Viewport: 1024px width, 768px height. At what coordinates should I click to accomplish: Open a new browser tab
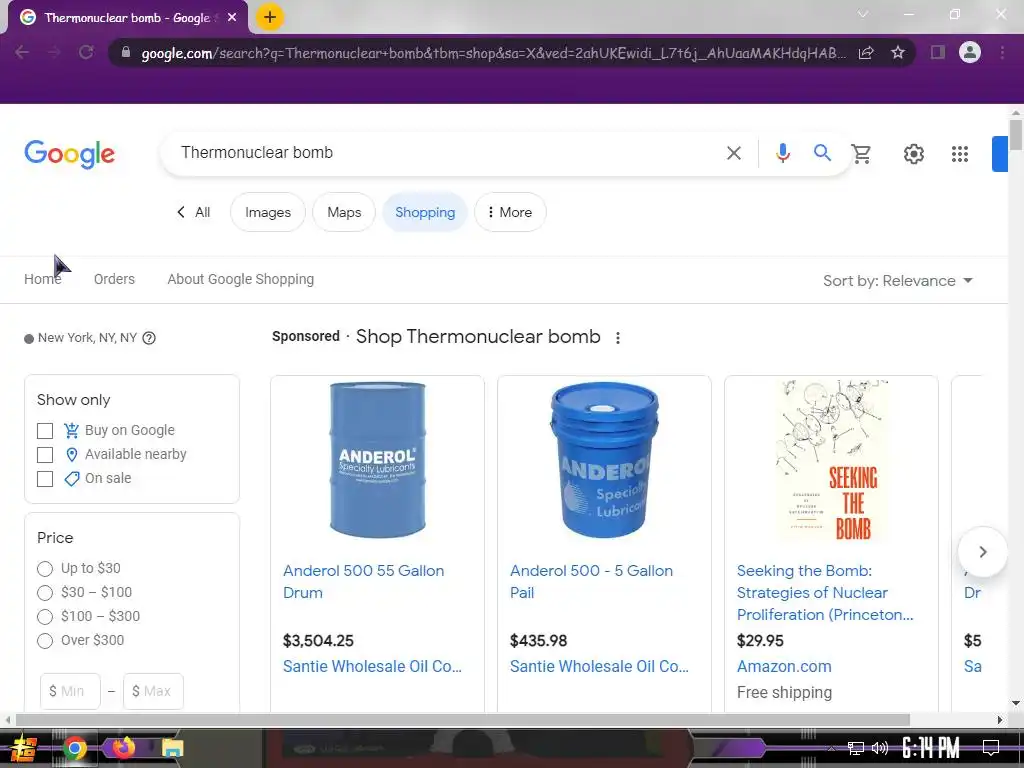(x=270, y=17)
